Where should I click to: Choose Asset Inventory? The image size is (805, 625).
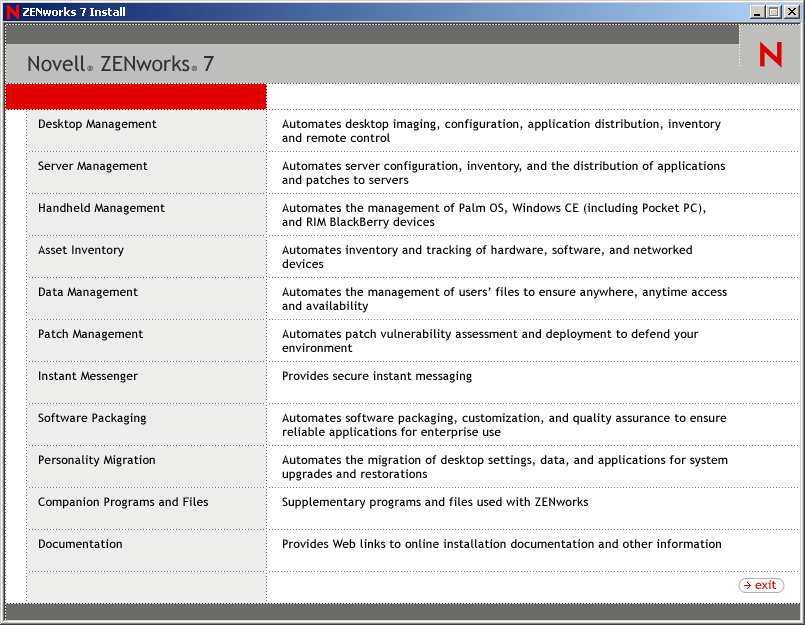tap(80, 250)
